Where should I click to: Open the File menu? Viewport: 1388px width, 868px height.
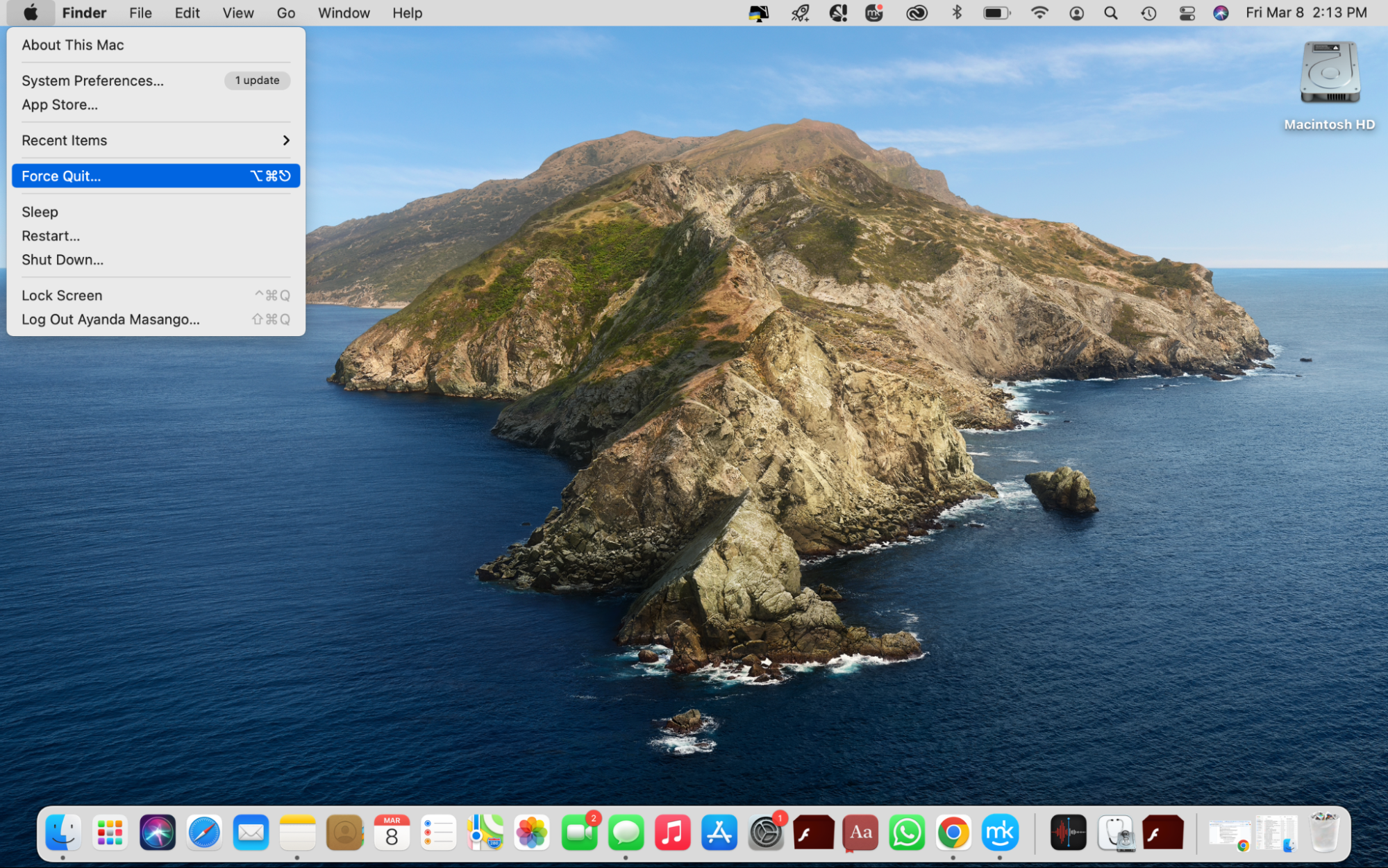click(x=140, y=13)
